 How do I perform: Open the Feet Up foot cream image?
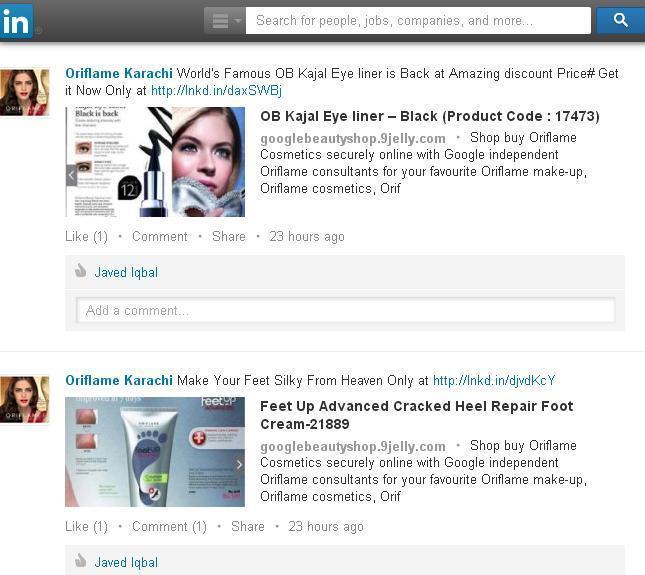(x=155, y=452)
